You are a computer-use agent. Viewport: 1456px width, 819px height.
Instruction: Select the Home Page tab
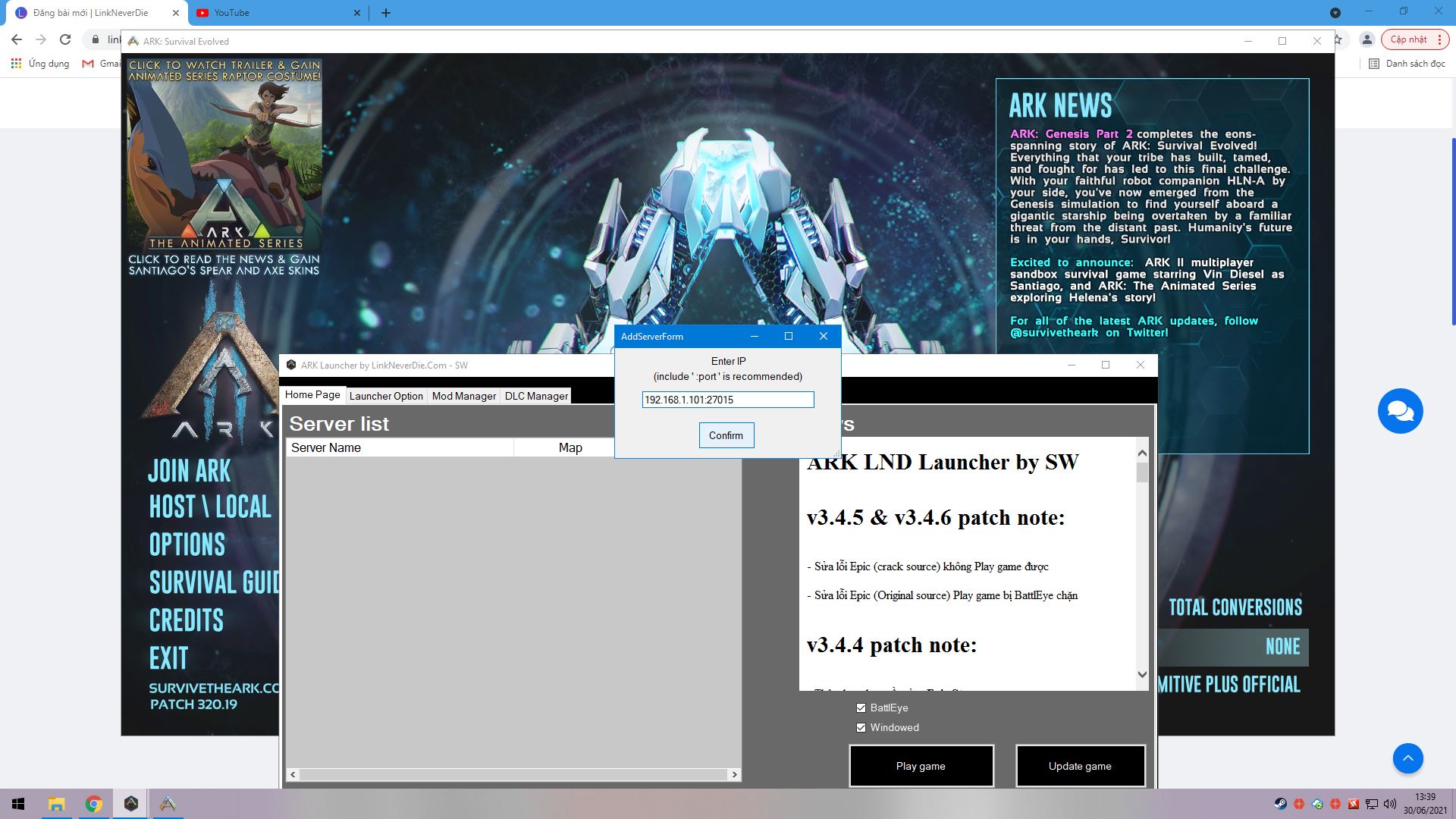(313, 394)
